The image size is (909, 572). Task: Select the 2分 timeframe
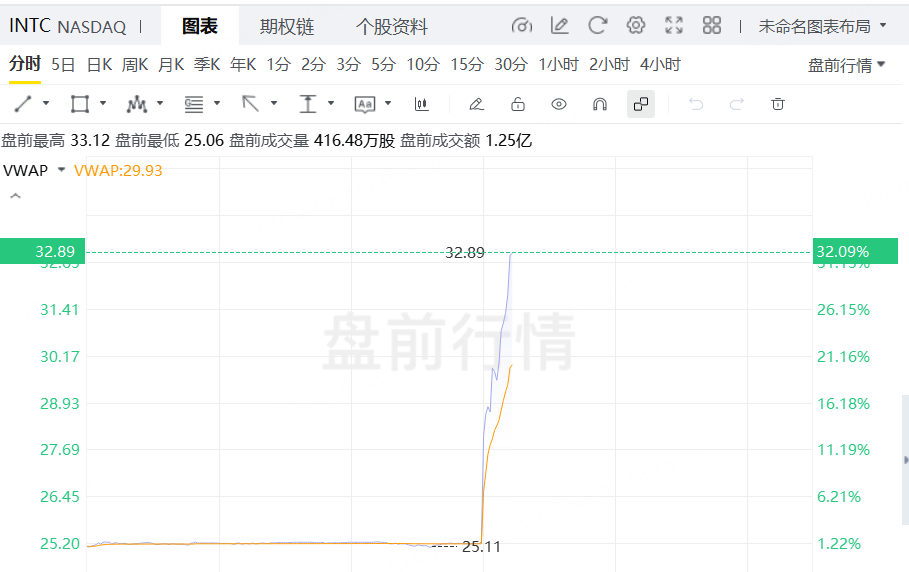313,64
